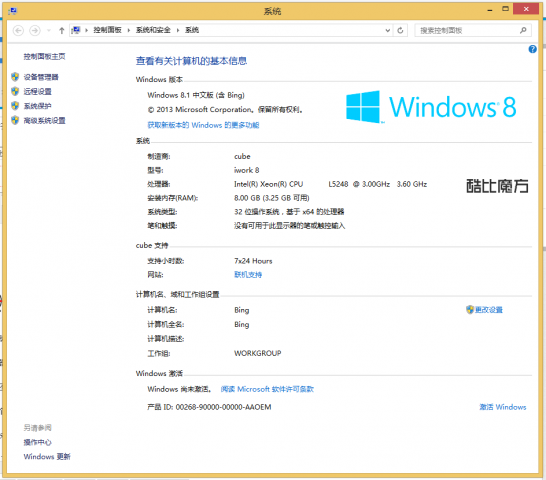The height and width of the screenshot is (480, 546).
Task: Expand the chevron after 控制面板 breadcrumb
Action: coord(128,30)
